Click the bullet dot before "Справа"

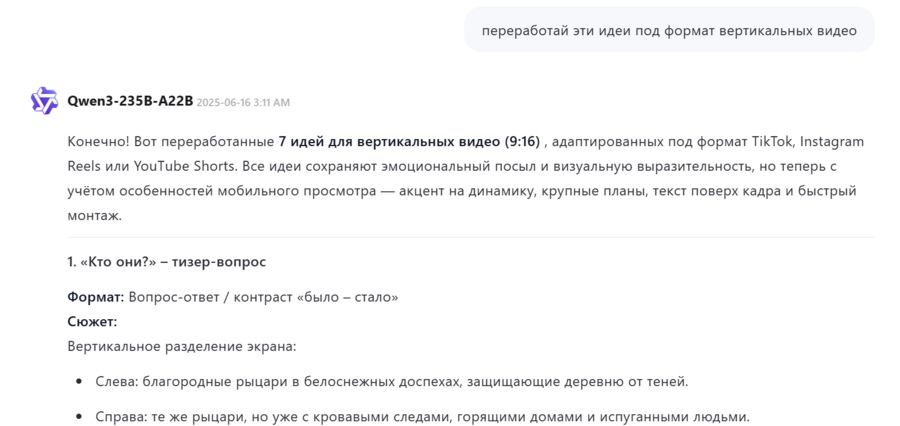click(79, 417)
